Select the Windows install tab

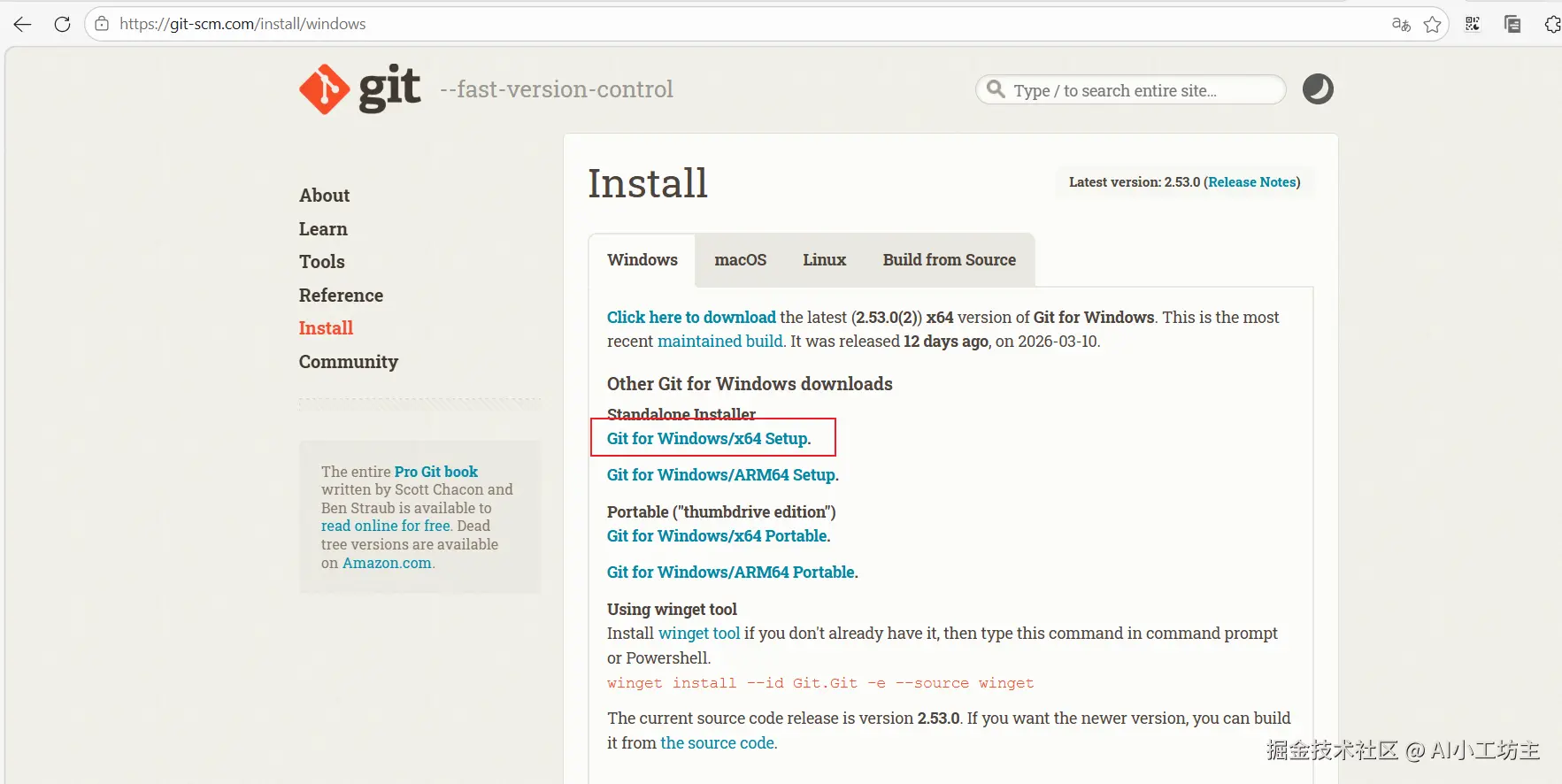642,260
